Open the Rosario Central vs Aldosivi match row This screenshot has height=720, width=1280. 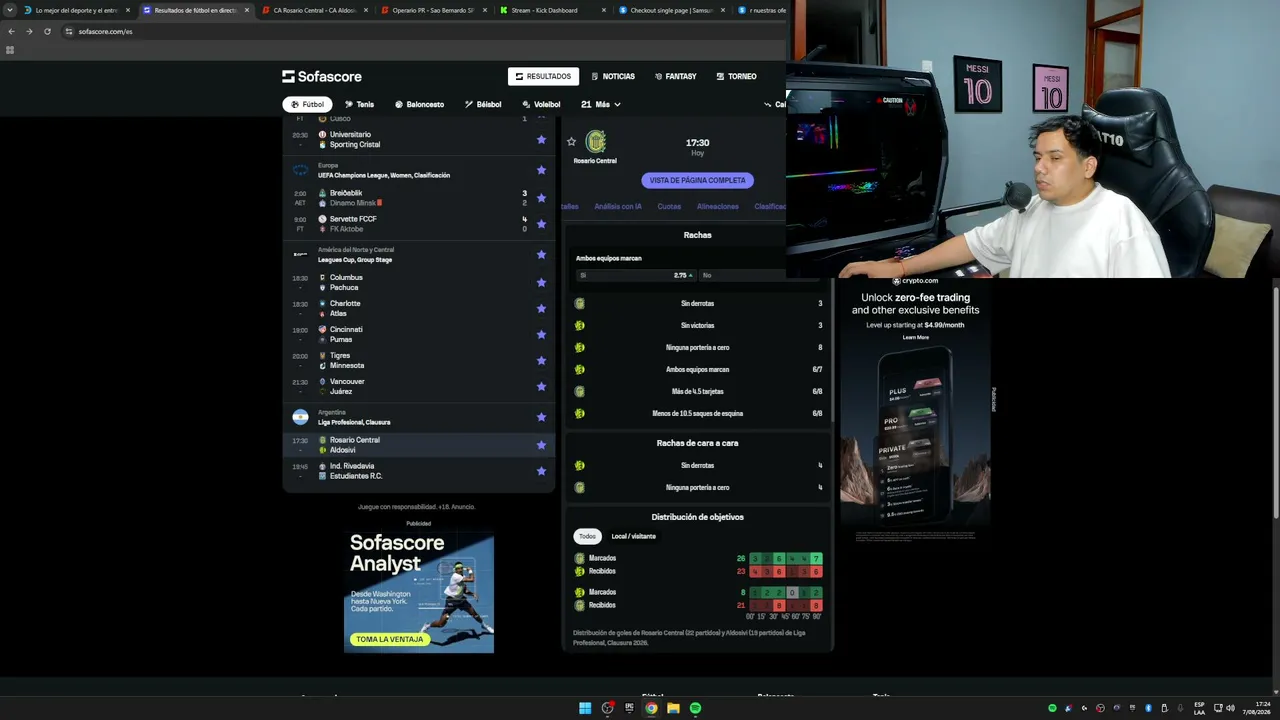419,445
